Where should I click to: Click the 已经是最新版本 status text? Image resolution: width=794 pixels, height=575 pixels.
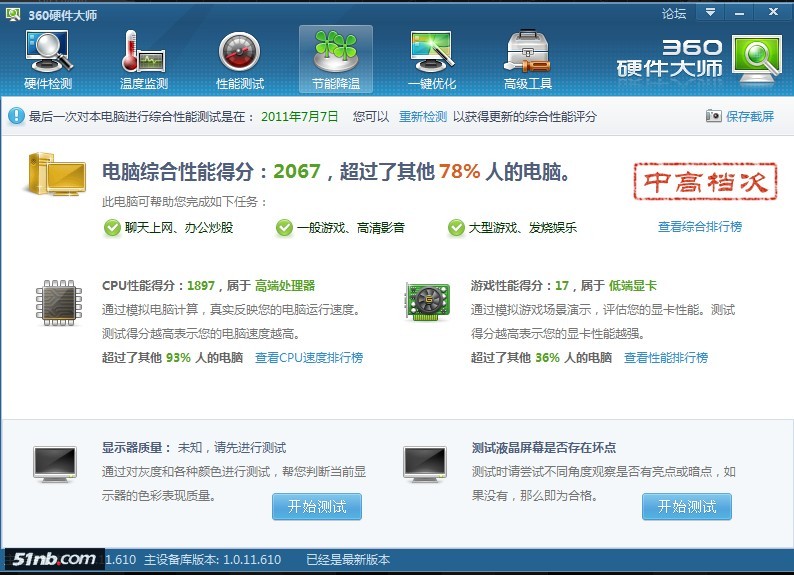[x=348, y=559]
